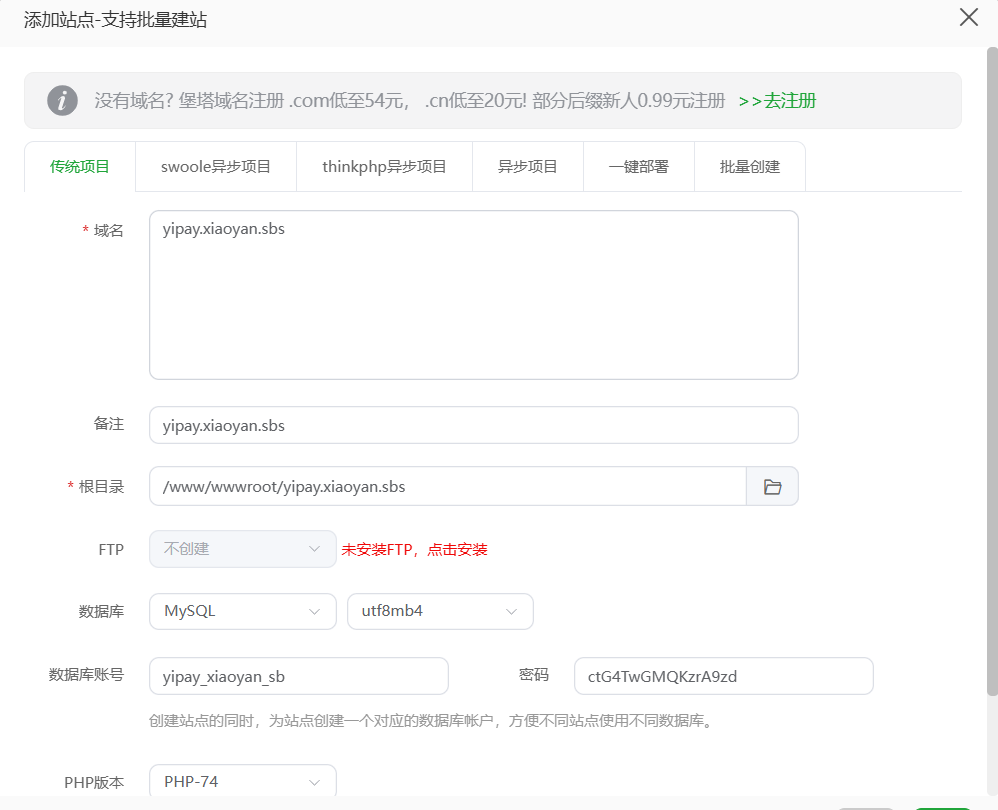Select the 传统项目 tab
Screen dimensions: 998x810
coord(80,167)
